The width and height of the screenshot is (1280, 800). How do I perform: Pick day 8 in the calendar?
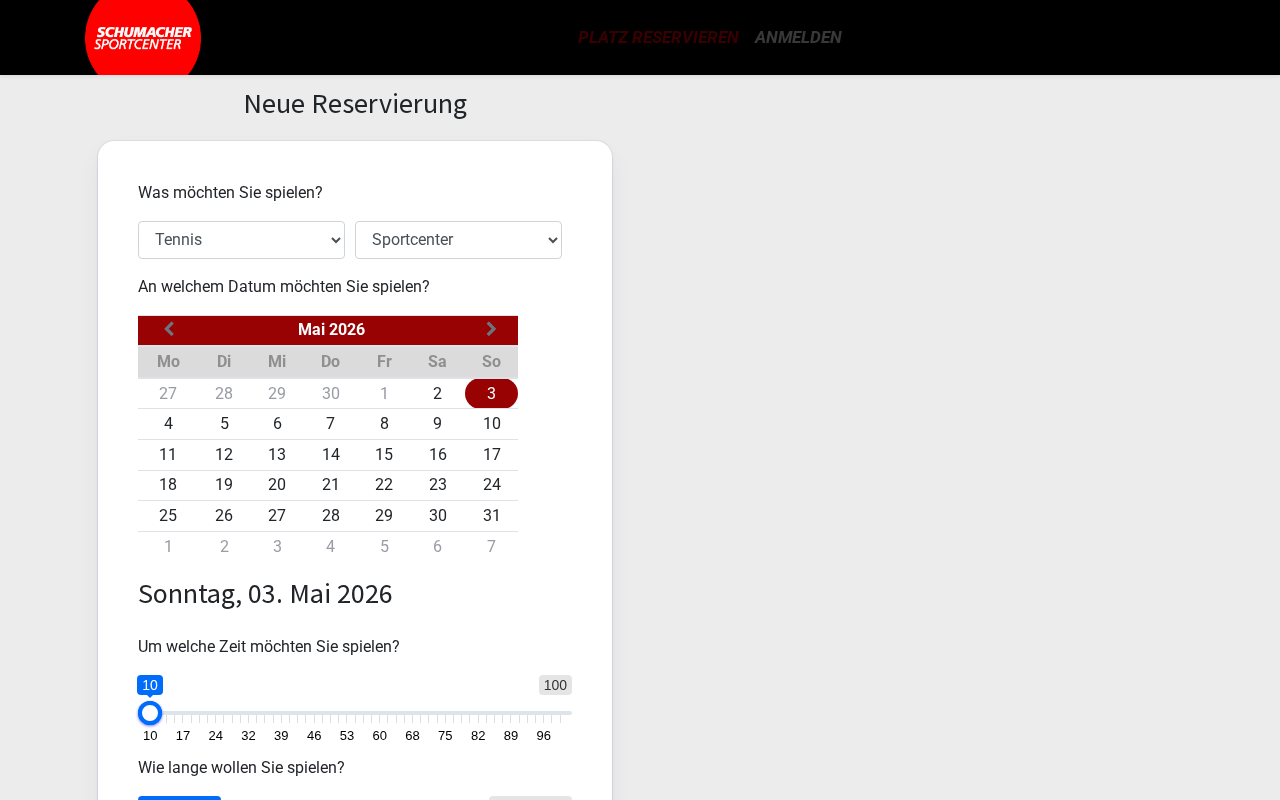click(x=384, y=424)
